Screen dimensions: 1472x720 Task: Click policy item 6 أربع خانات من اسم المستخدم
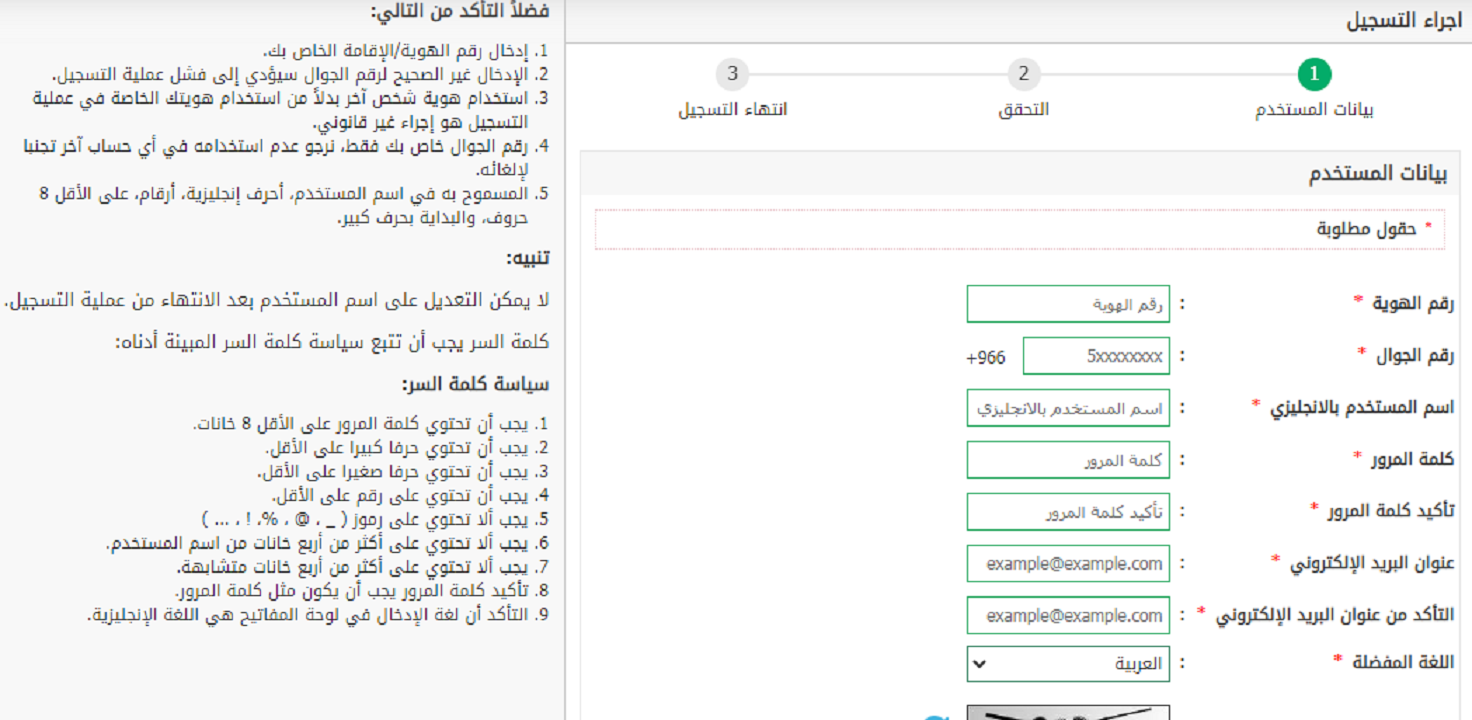(328, 544)
